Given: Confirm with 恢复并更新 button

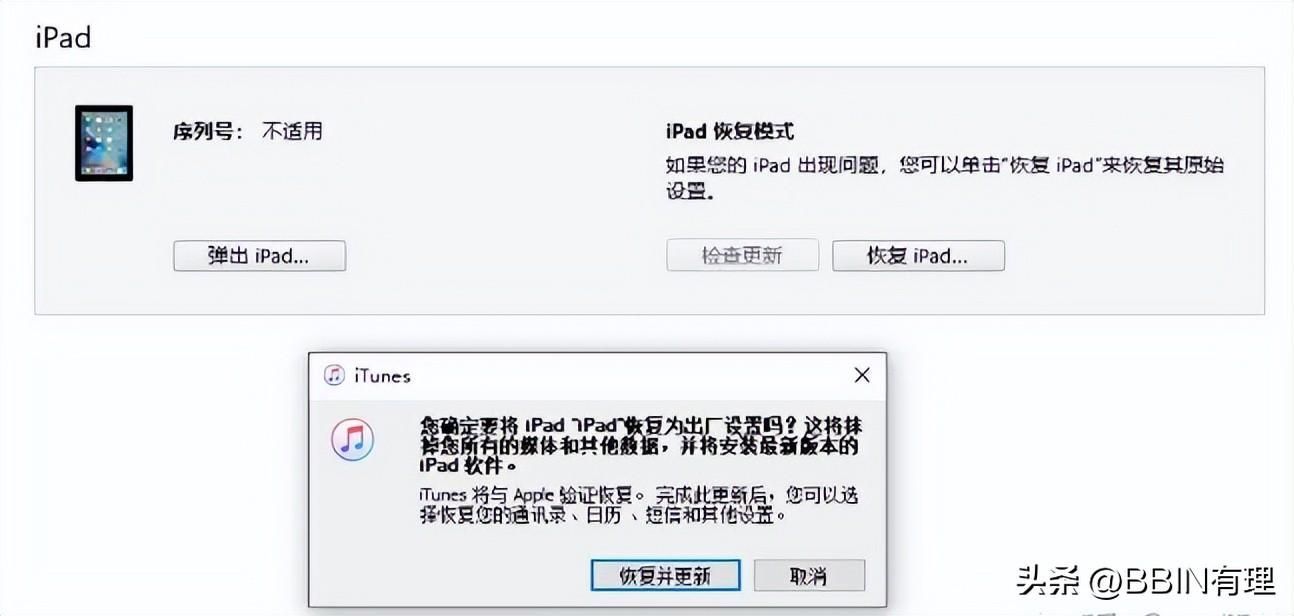Looking at the screenshot, I should tap(665, 575).
